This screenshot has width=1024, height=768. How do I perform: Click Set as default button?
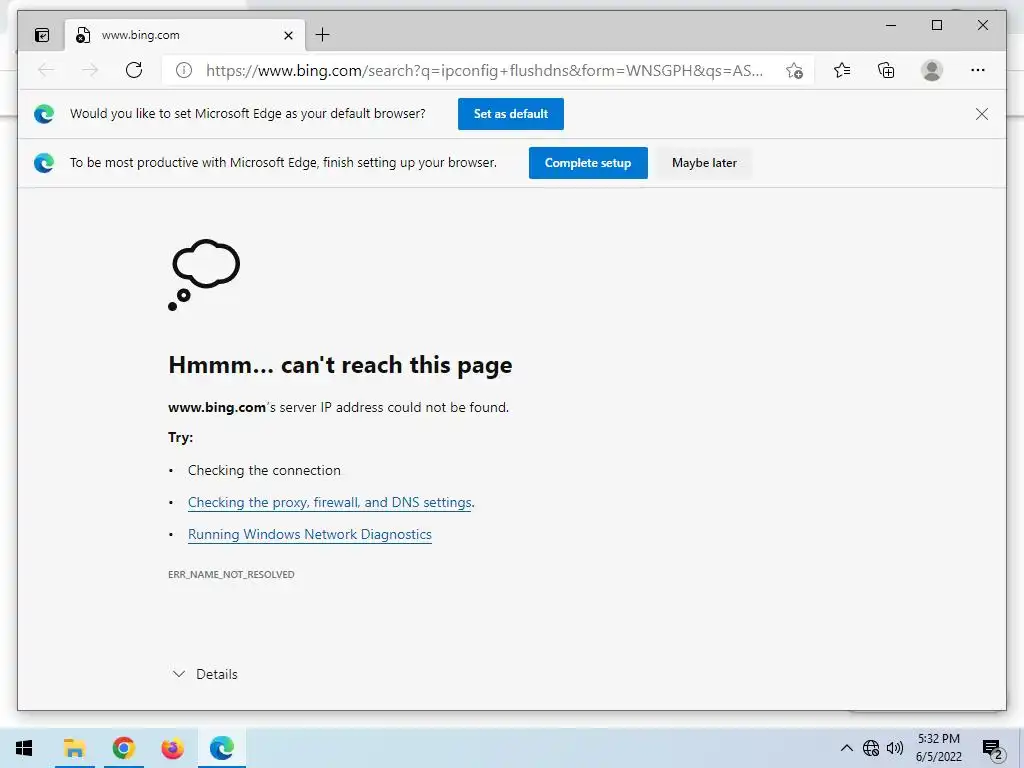(511, 114)
